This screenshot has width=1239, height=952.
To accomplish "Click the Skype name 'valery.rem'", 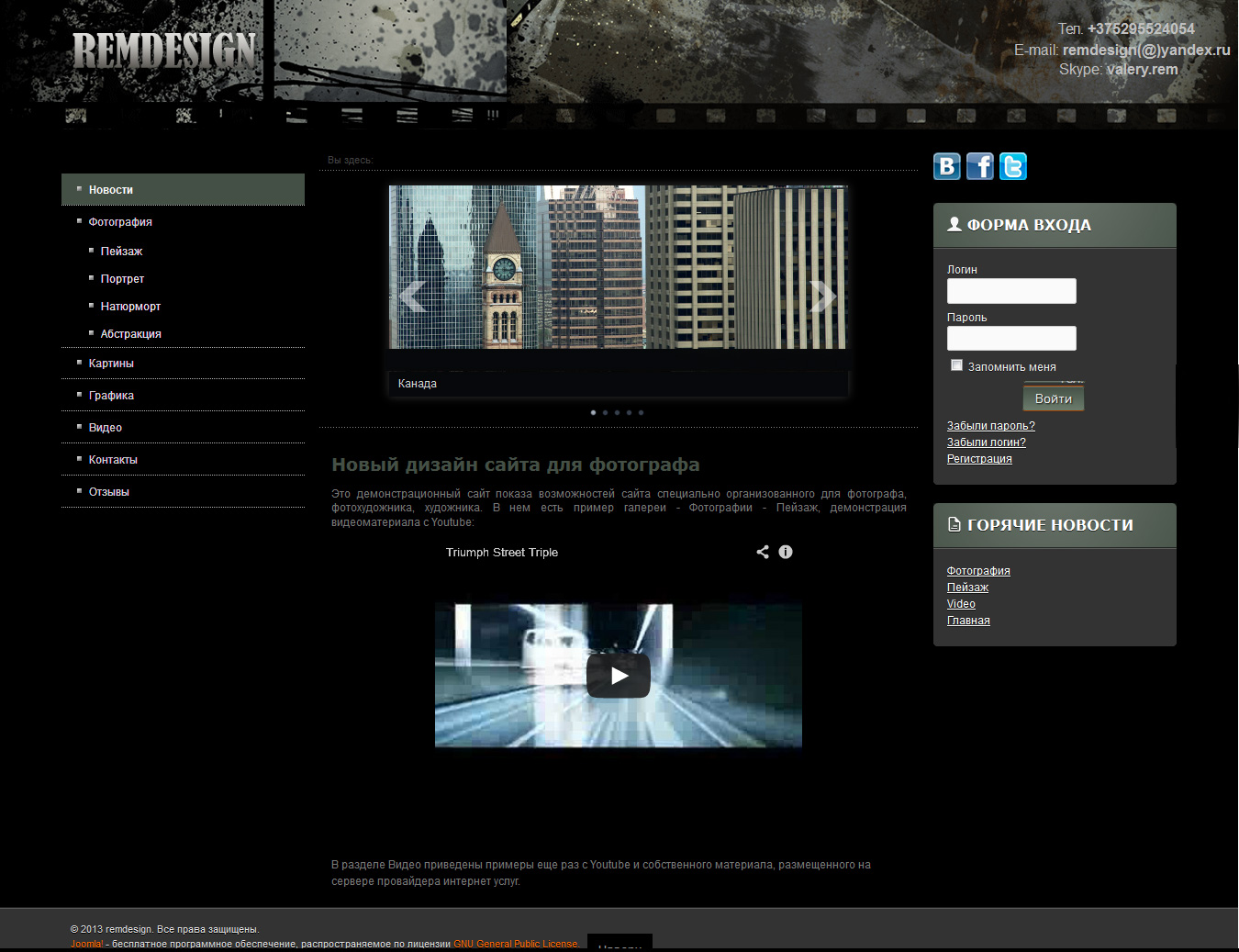I will 1143,69.
